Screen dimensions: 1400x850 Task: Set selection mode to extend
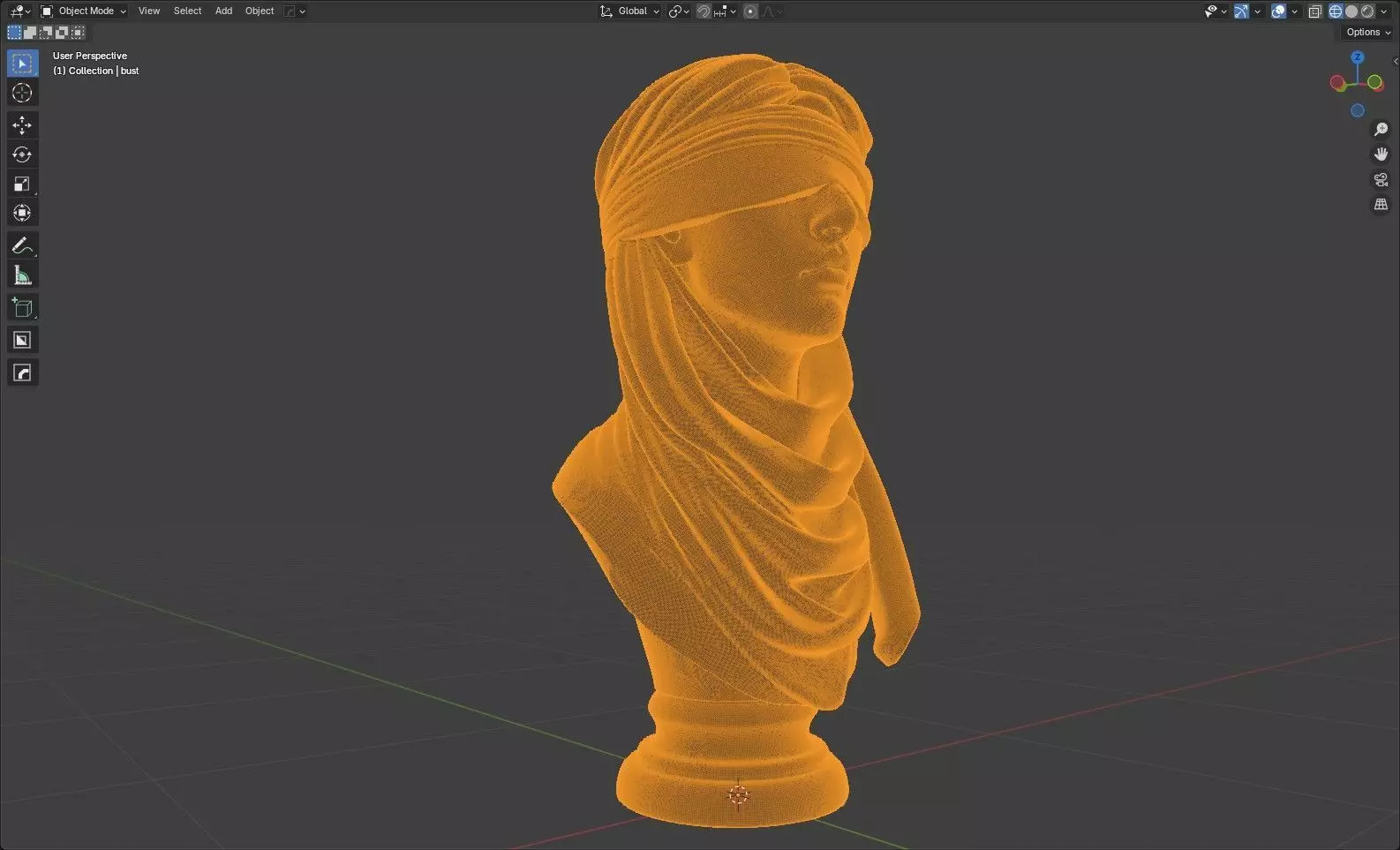(30, 33)
